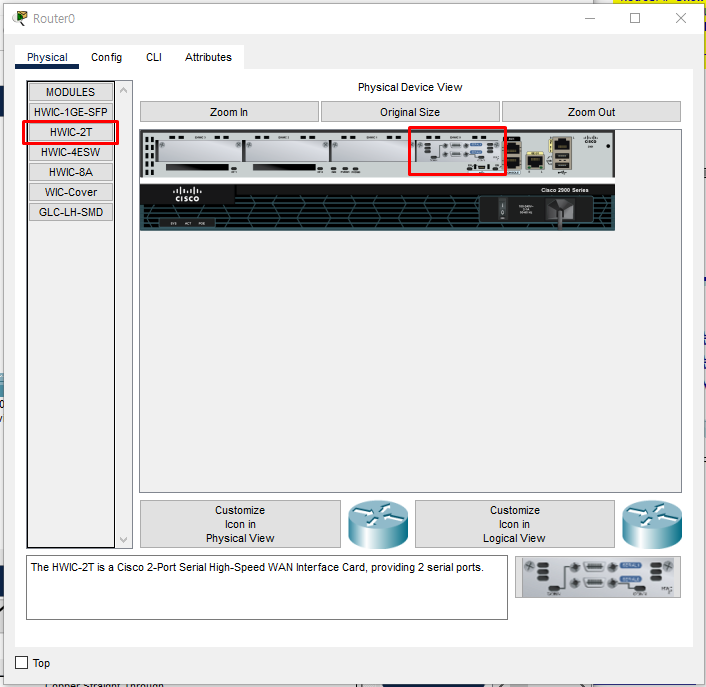Image resolution: width=706 pixels, height=687 pixels.
Task: Select the WIC-Cover module
Action: tap(71, 192)
